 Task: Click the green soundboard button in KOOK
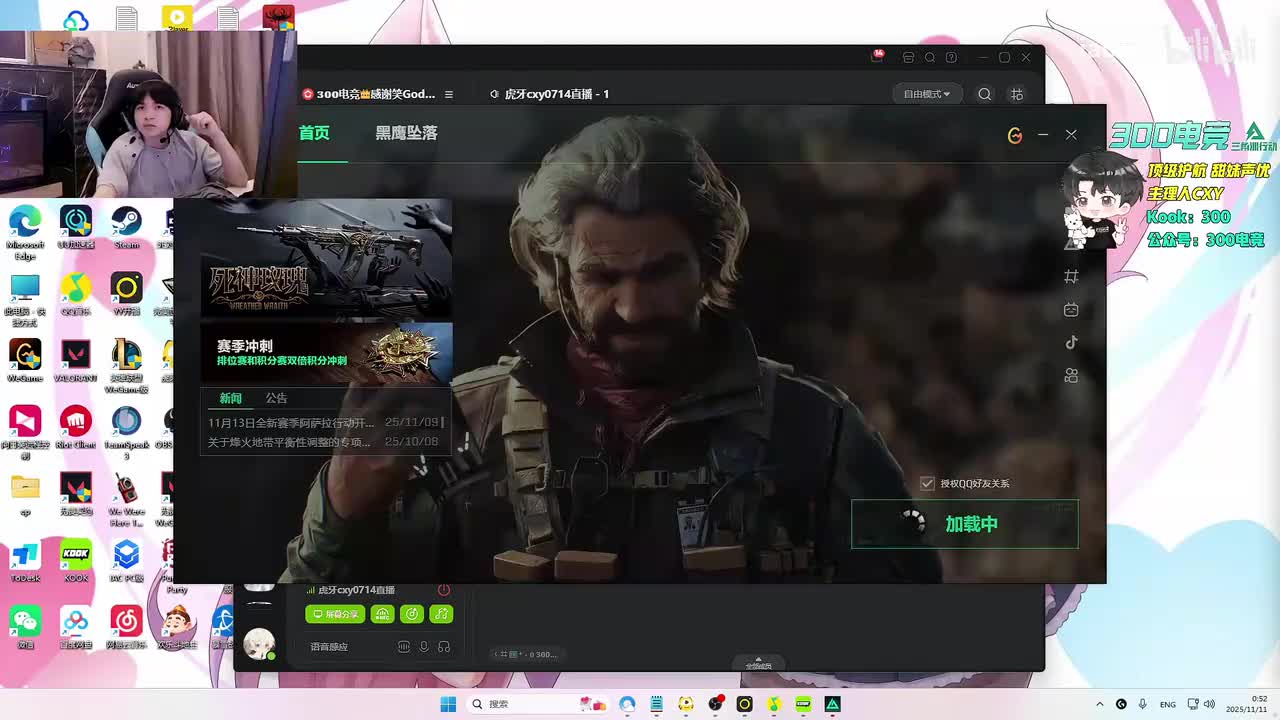382,614
